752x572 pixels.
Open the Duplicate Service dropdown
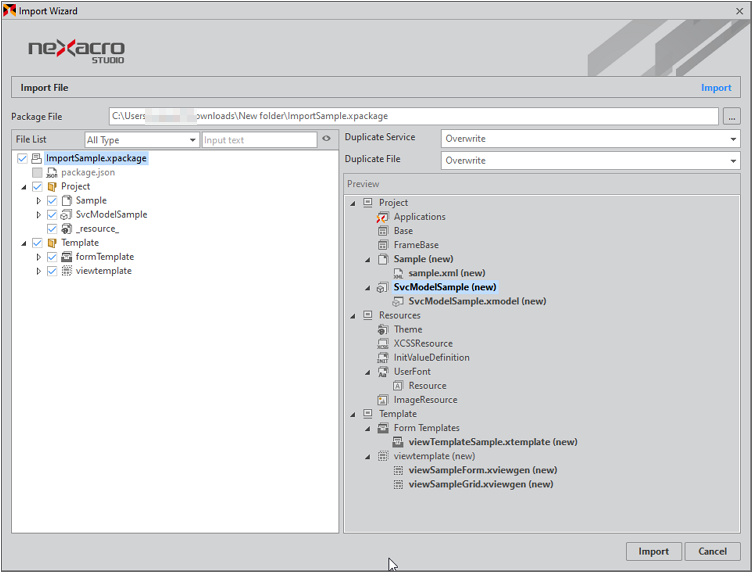click(x=590, y=138)
